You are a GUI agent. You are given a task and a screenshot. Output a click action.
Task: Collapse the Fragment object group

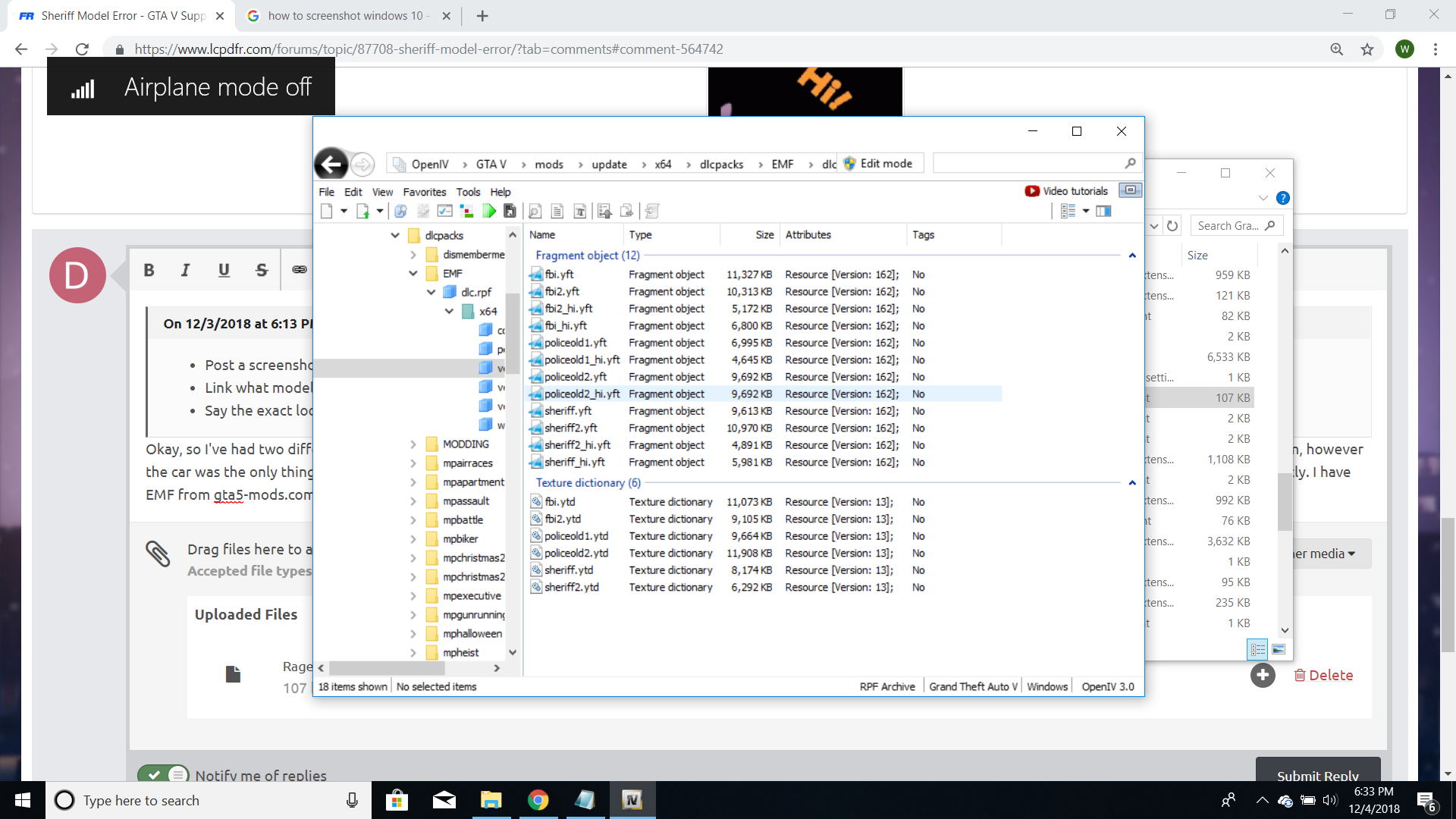pos(1132,256)
